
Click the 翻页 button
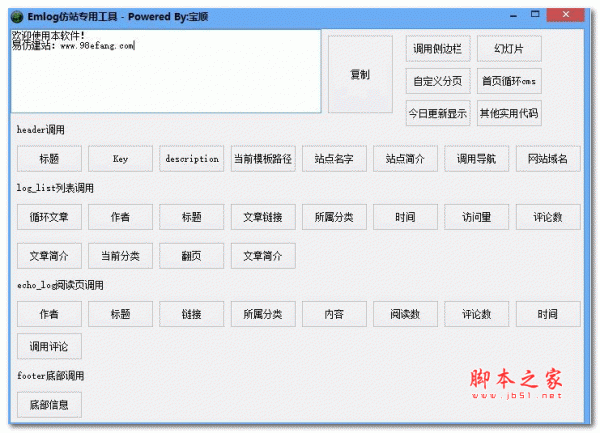tap(192, 256)
